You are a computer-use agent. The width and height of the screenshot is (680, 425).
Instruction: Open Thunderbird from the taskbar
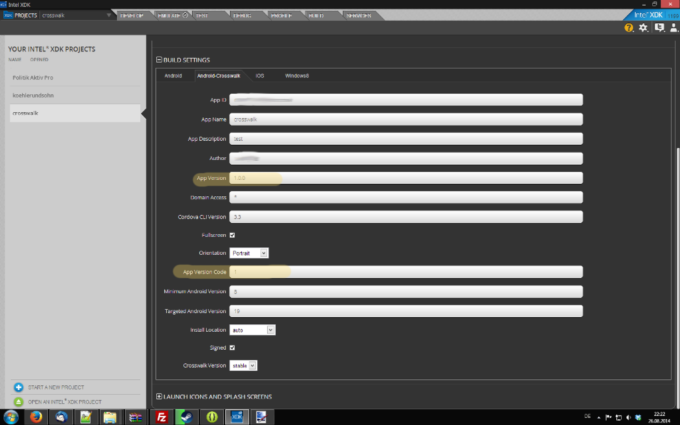[61, 417]
